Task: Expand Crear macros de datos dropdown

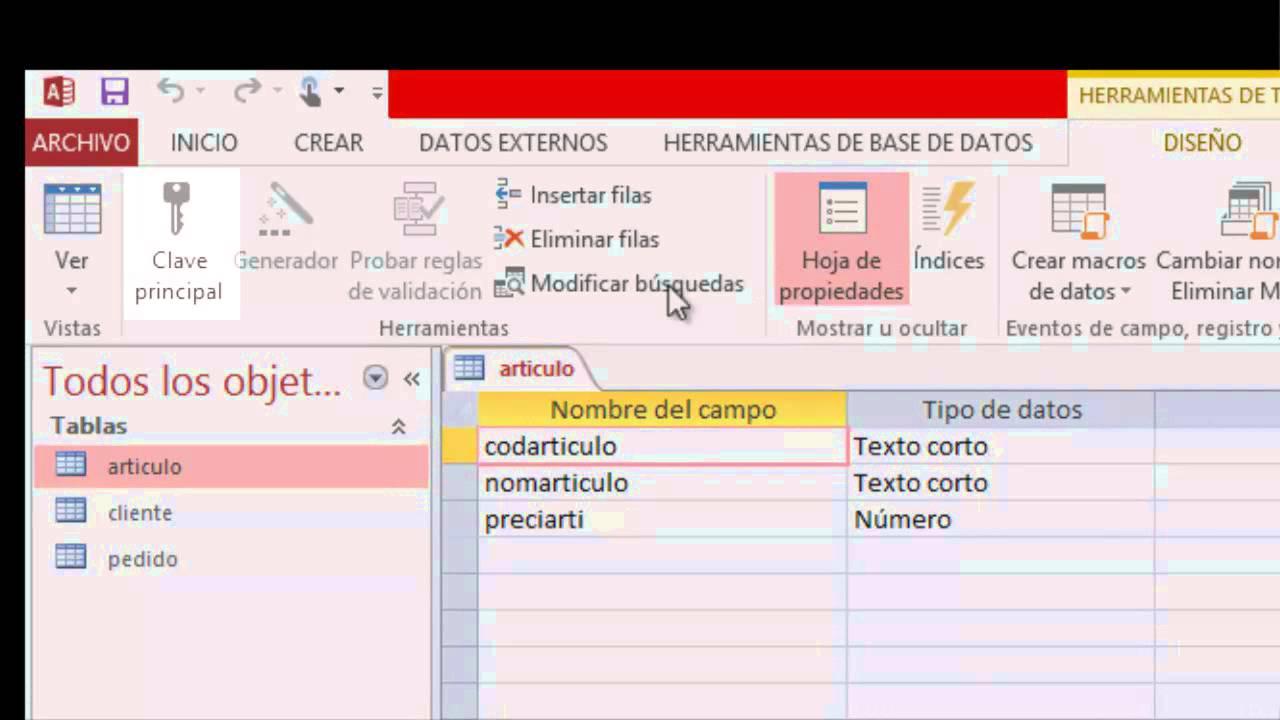Action: pos(1126,292)
